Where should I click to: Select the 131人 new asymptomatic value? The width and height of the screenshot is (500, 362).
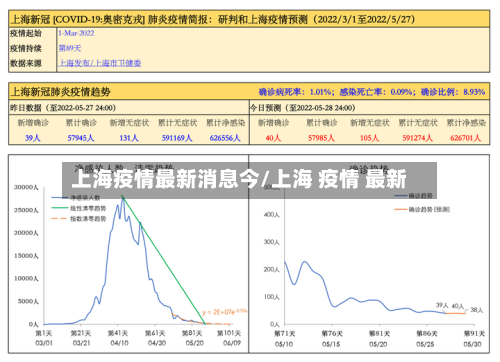(x=129, y=138)
